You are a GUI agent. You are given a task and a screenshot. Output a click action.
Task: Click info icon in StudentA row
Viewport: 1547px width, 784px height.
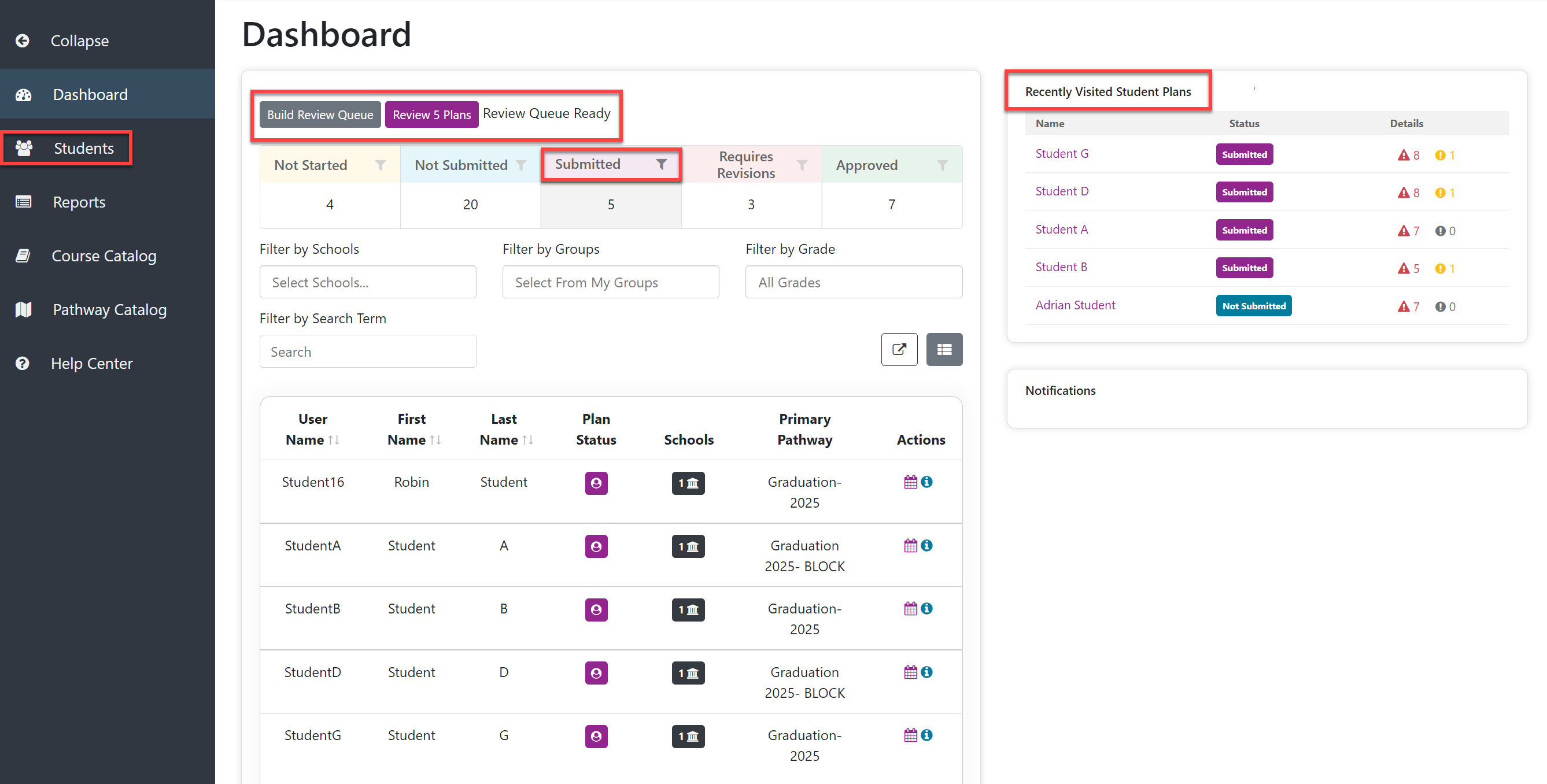926,546
